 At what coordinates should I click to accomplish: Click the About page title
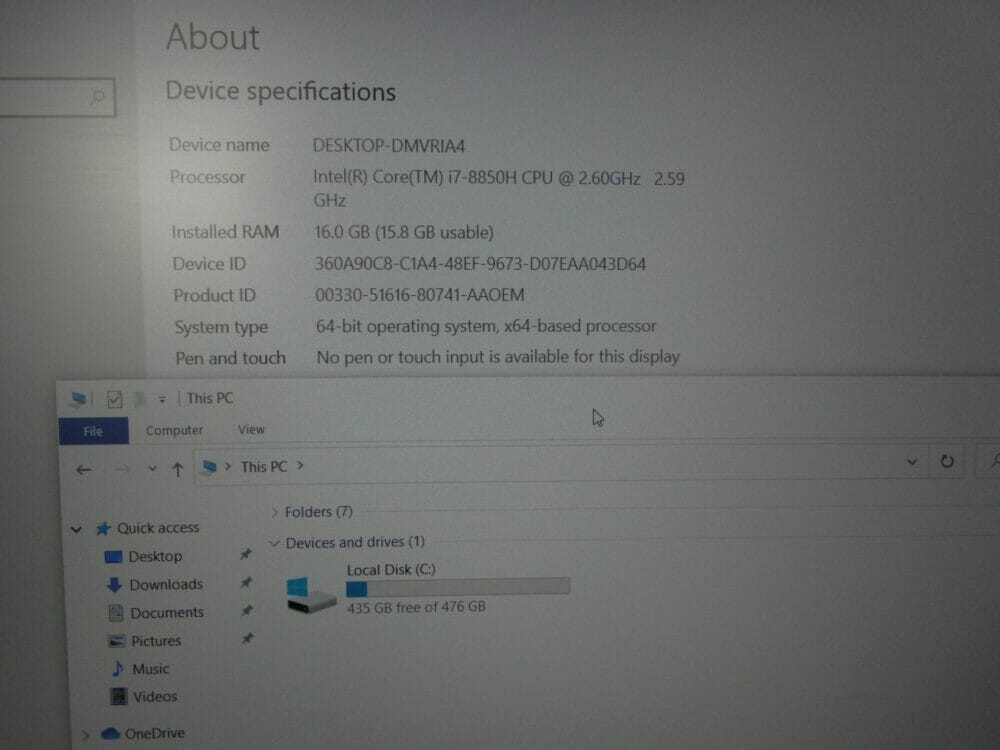tap(213, 37)
